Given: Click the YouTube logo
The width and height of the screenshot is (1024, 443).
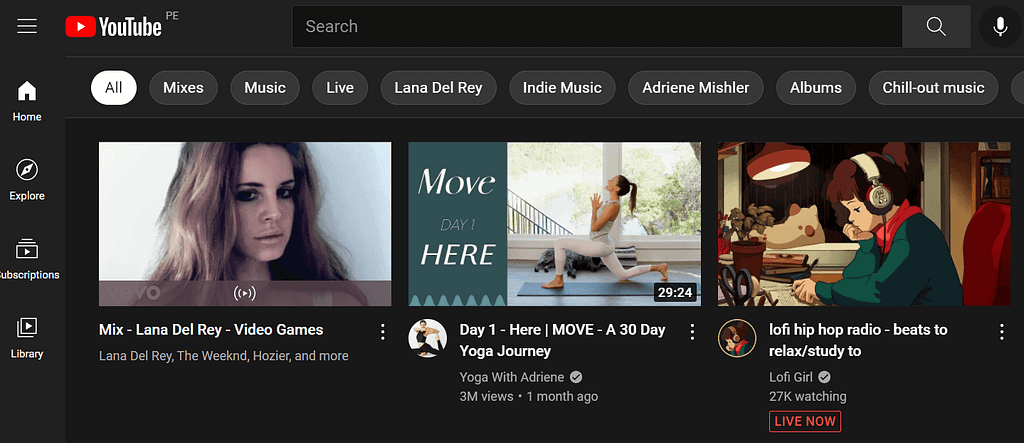Looking at the screenshot, I should pos(114,27).
